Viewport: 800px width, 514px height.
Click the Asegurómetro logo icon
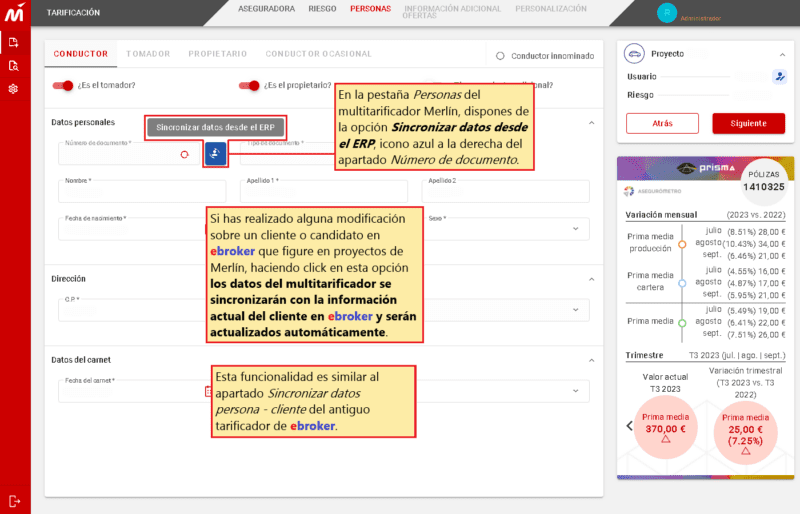pos(629,191)
